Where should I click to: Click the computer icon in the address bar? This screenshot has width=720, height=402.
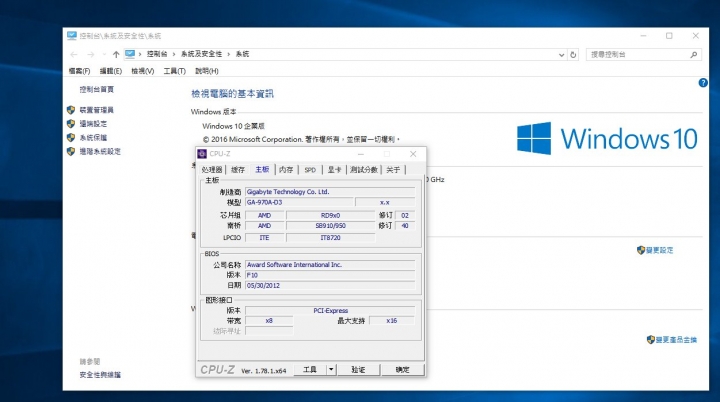[x=130, y=54]
